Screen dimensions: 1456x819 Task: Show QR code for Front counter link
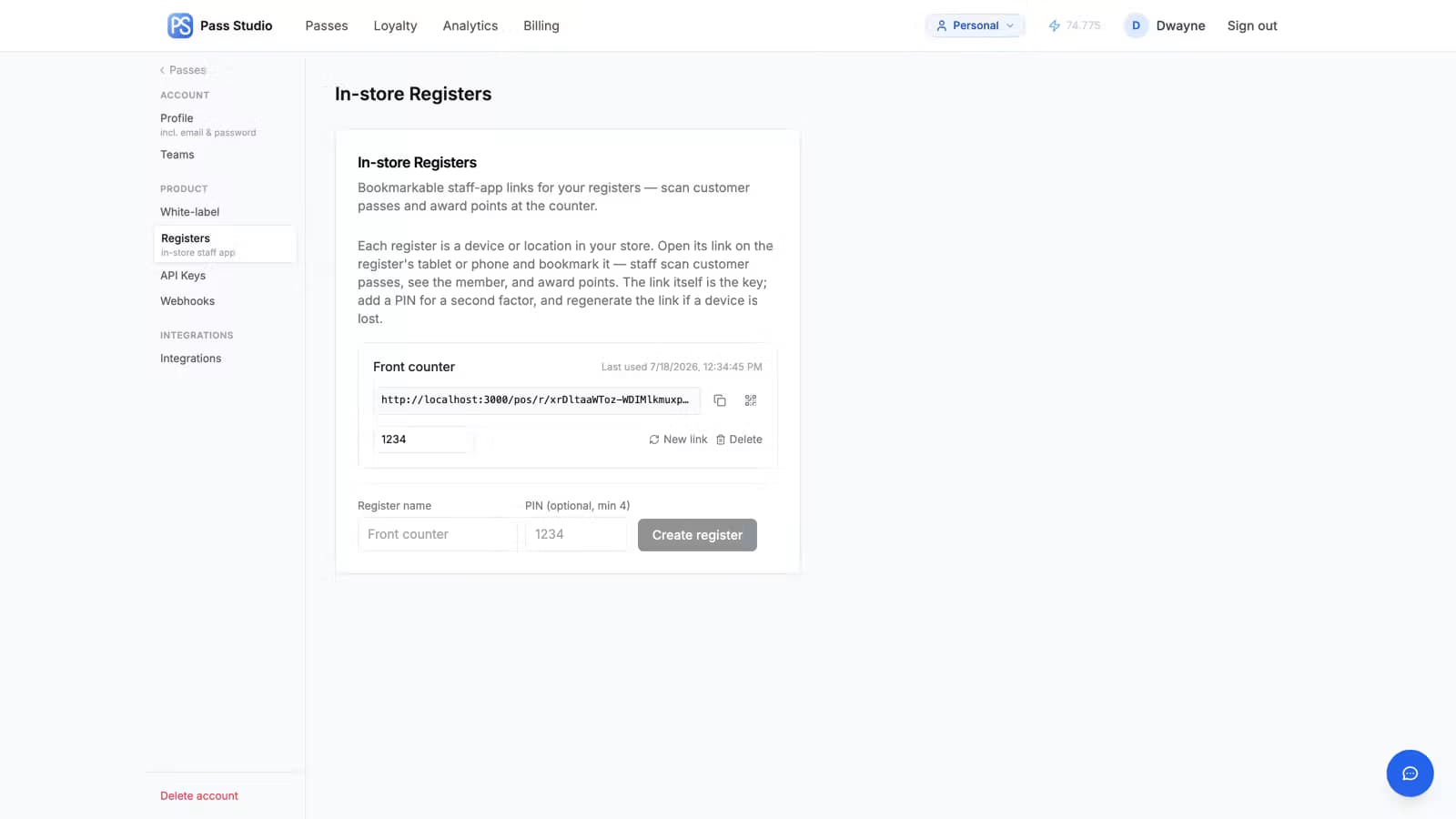(751, 400)
